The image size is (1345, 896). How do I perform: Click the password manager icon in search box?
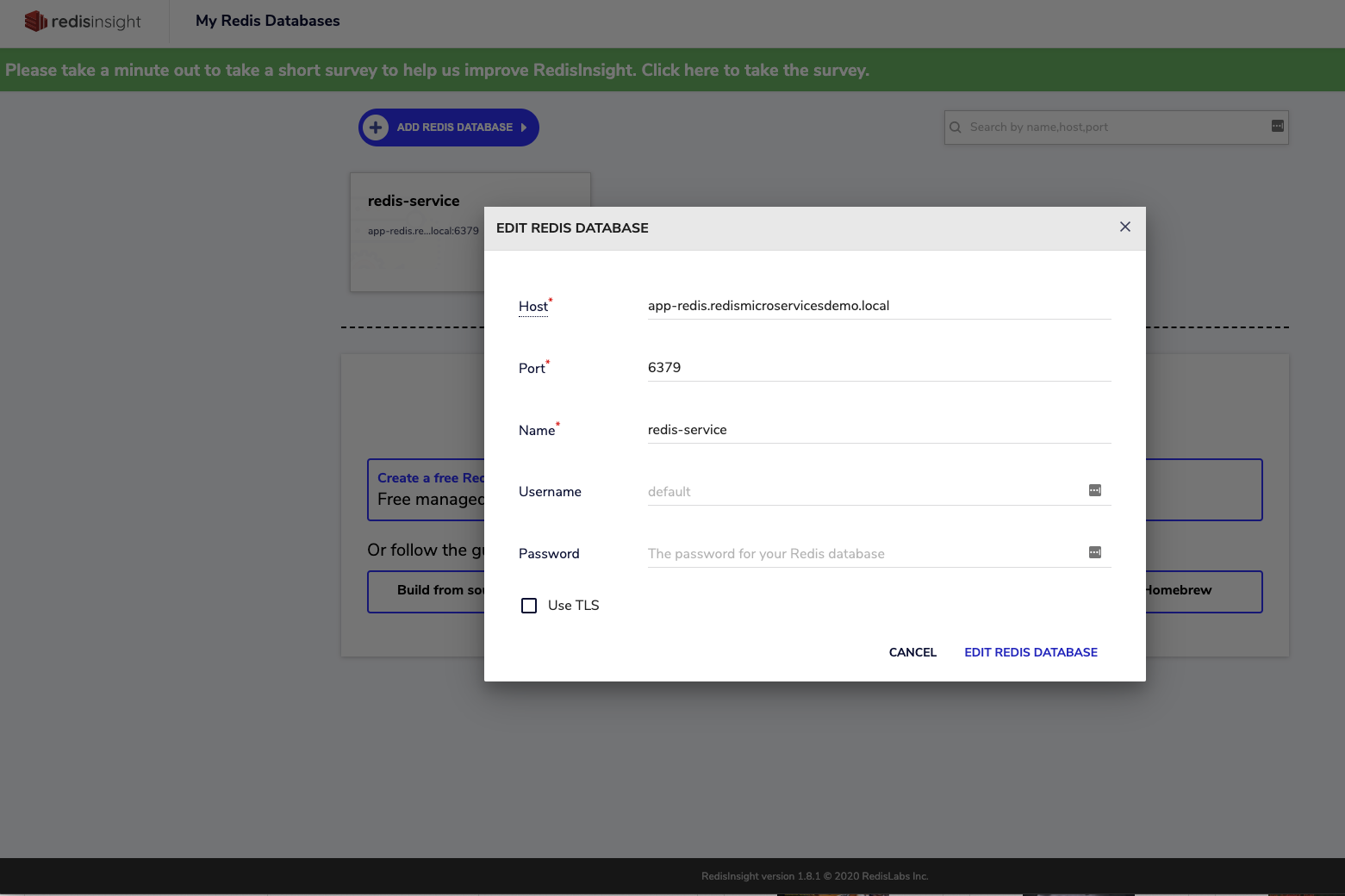click(1277, 127)
